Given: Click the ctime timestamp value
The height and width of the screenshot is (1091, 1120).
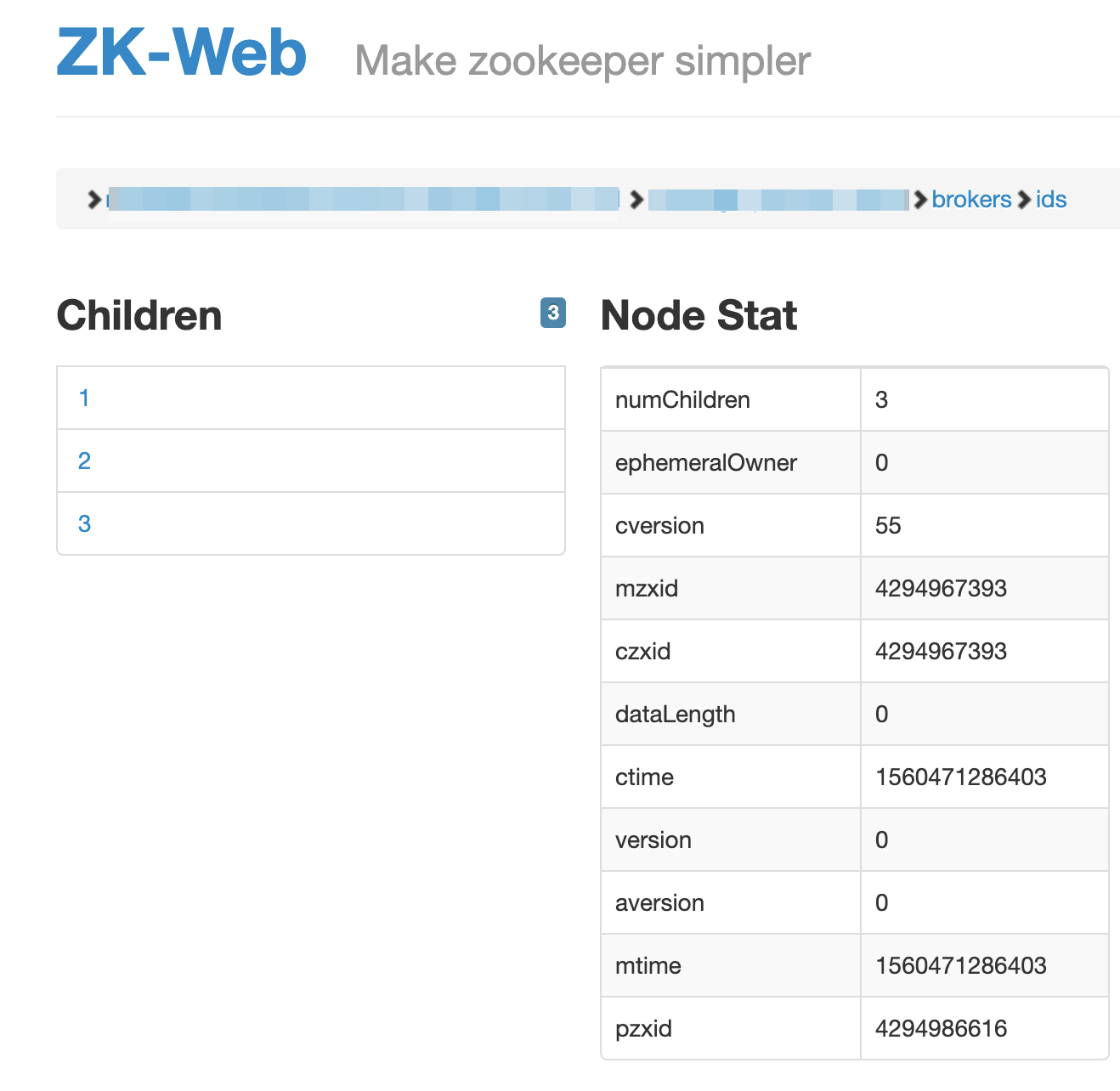Looking at the screenshot, I should point(960,777).
